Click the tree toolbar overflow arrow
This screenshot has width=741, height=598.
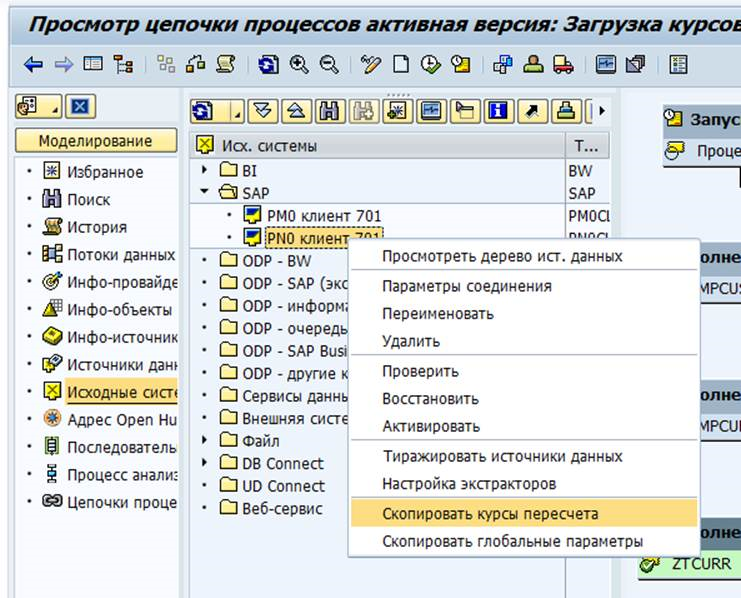tap(602, 111)
